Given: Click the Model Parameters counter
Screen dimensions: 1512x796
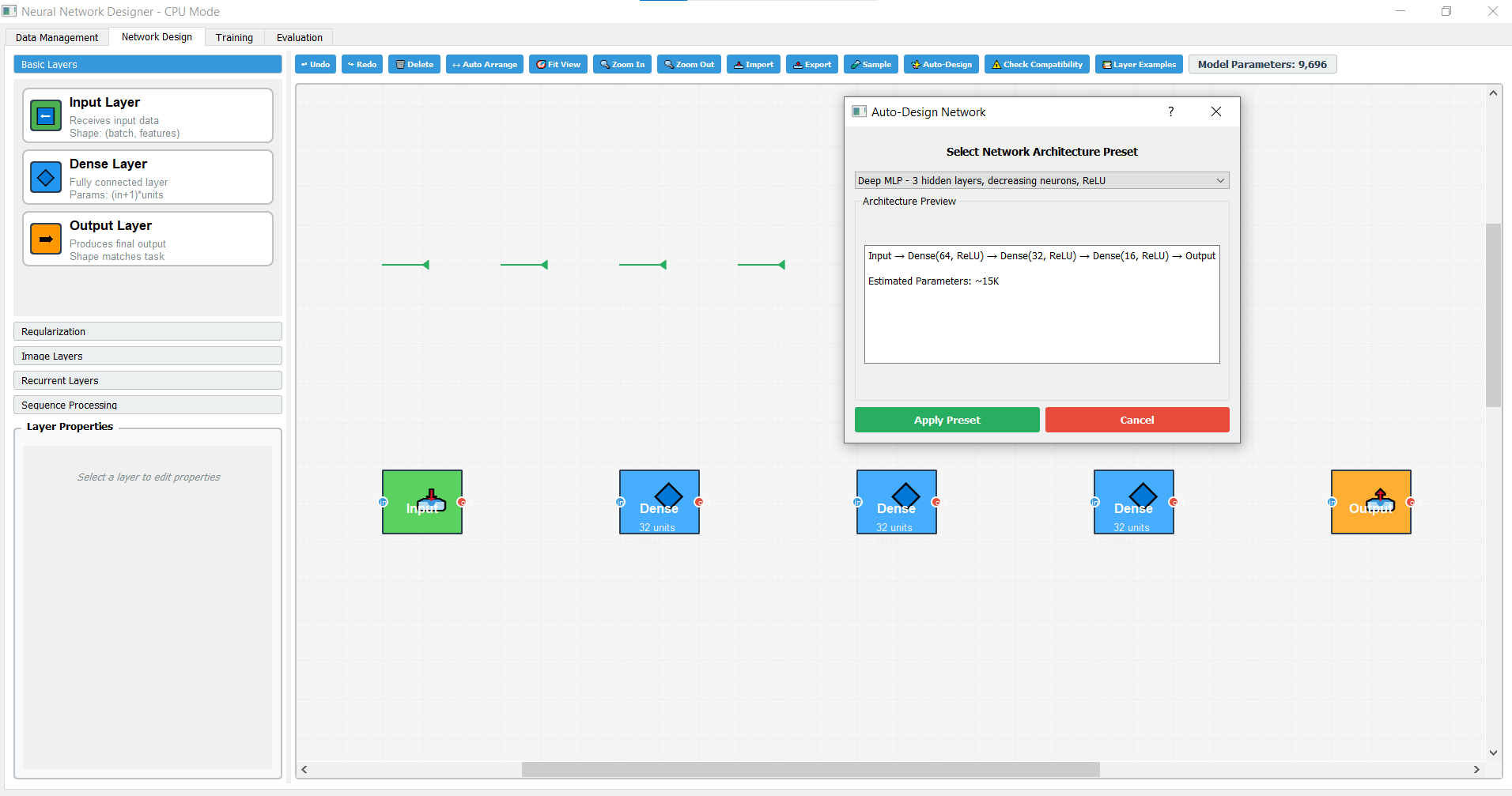Looking at the screenshot, I should [1263, 64].
